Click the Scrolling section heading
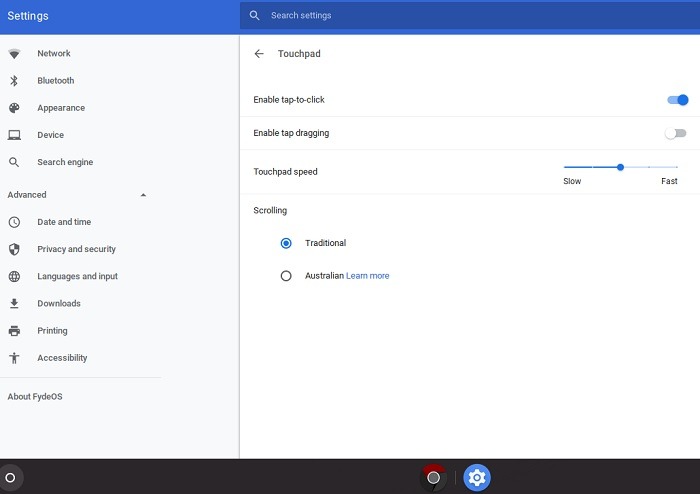The height and width of the screenshot is (494, 700). (x=270, y=211)
